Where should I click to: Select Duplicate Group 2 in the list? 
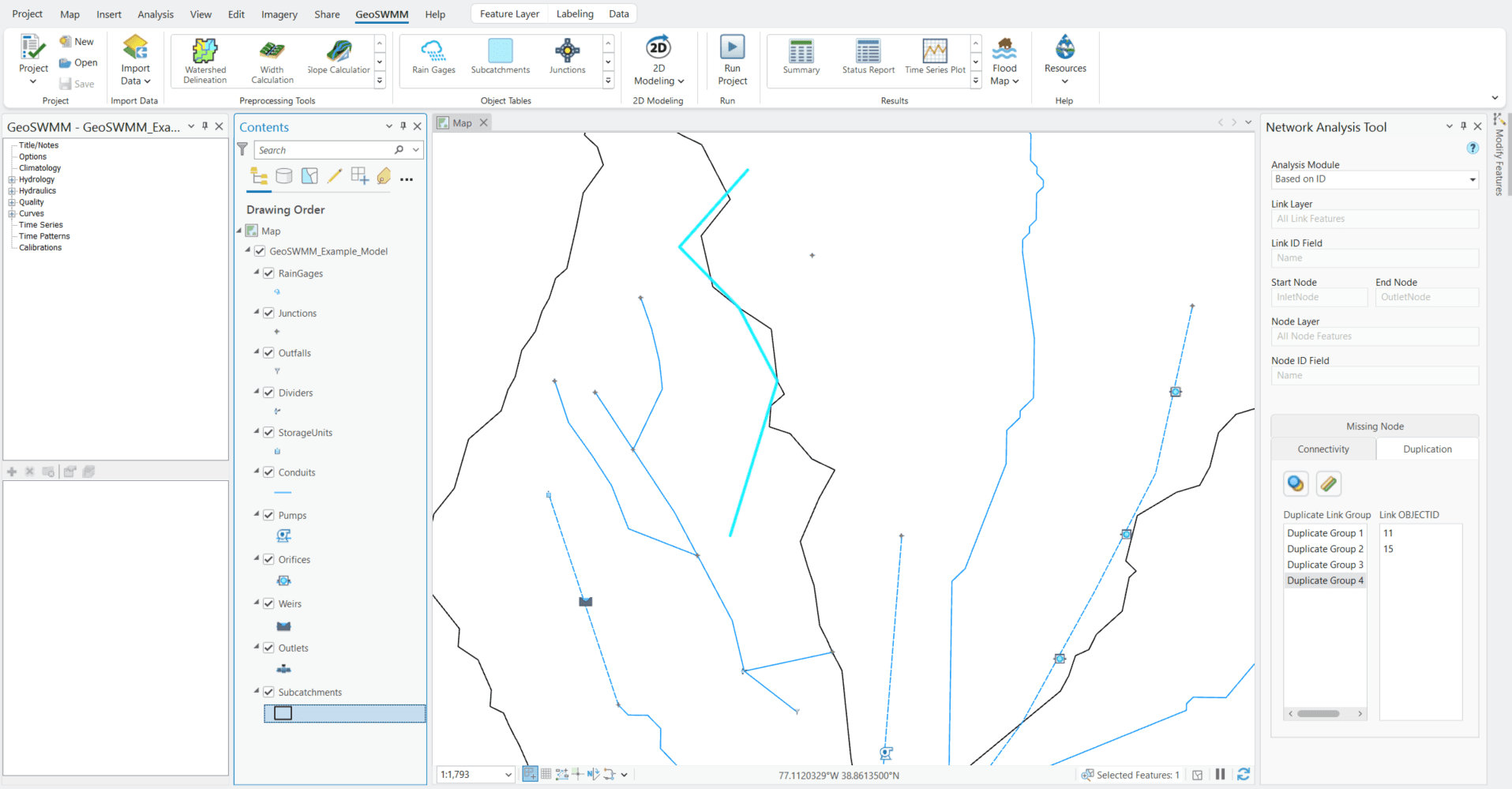(x=1325, y=548)
